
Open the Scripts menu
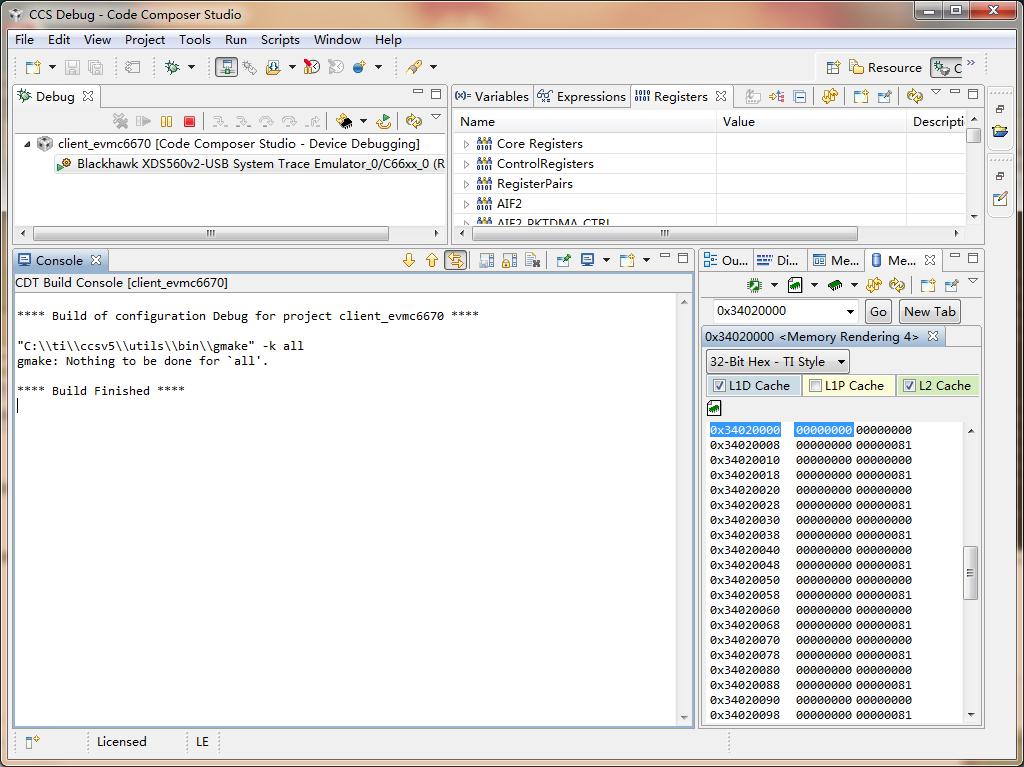click(280, 40)
